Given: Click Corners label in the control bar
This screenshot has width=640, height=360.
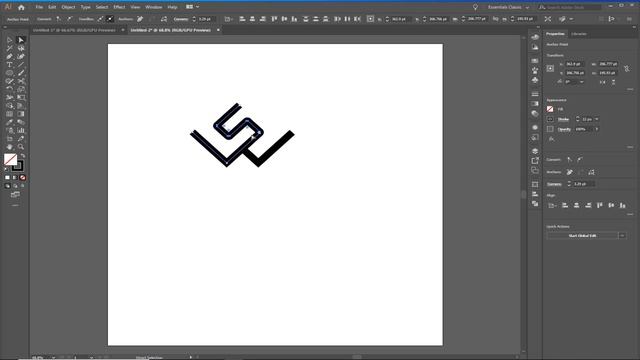Looking at the screenshot, I should [180, 19].
